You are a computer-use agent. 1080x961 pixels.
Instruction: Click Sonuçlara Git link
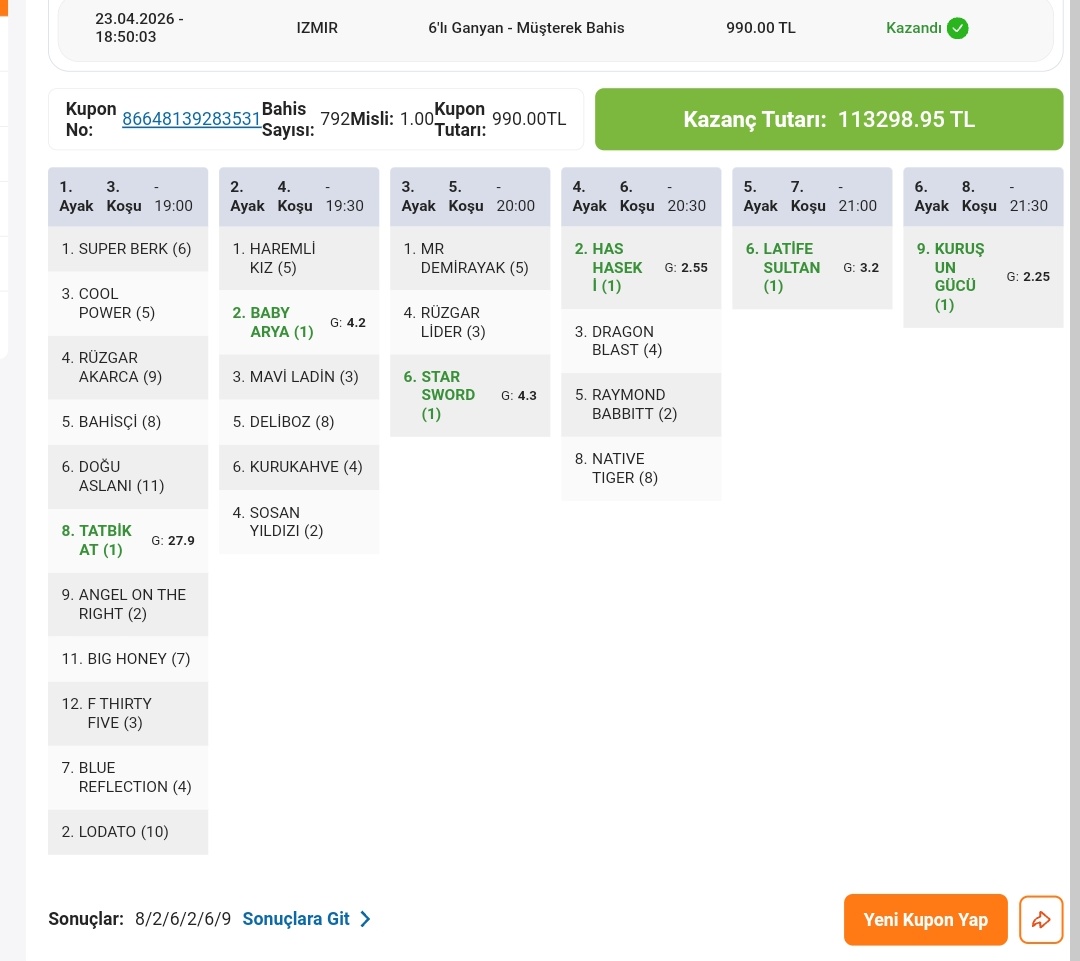pos(296,918)
